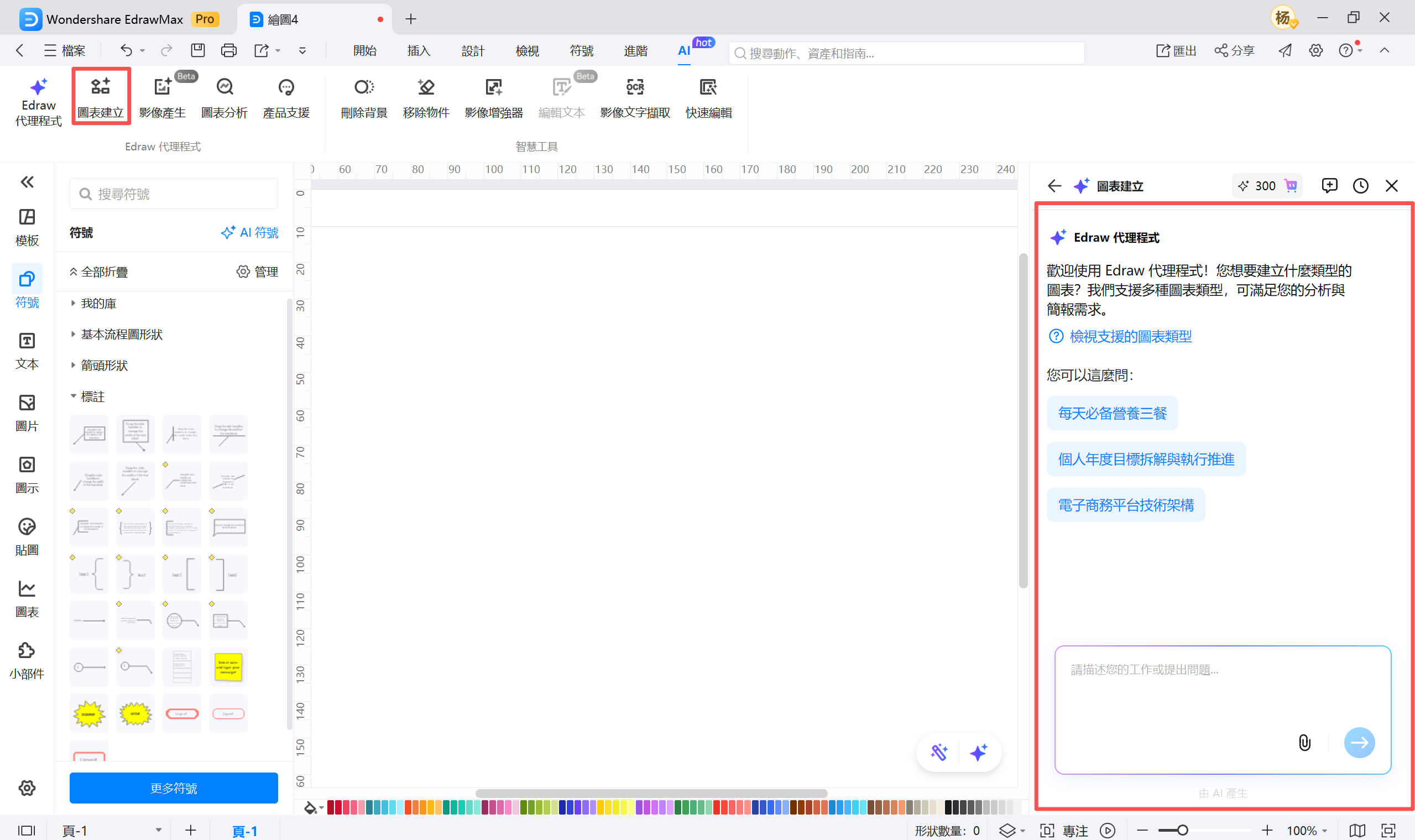Click the 圖表分析 icon

(224, 87)
